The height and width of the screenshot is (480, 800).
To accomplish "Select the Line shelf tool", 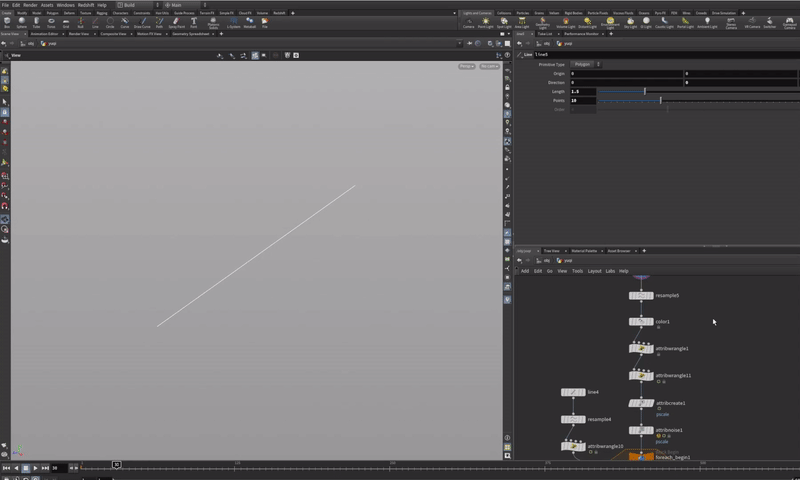I will 95,22.
